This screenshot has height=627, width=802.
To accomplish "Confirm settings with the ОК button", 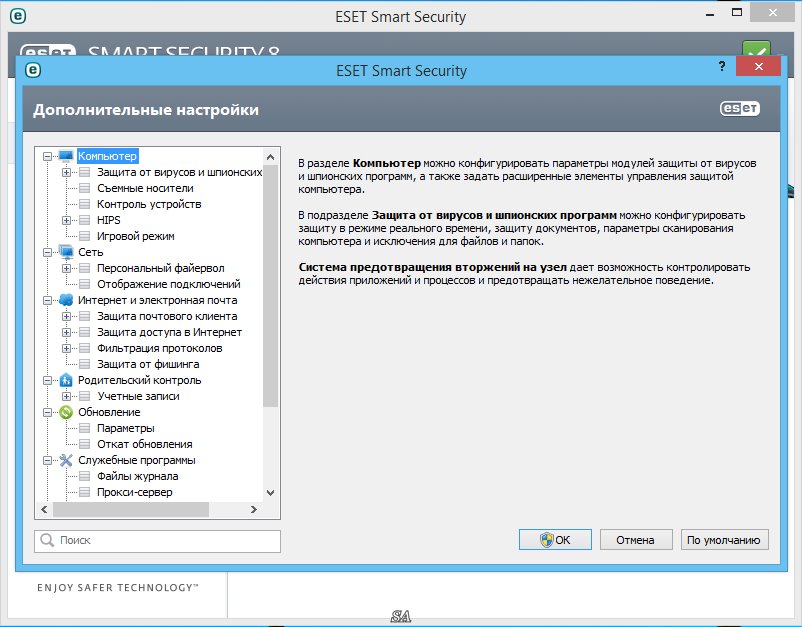I will point(555,540).
